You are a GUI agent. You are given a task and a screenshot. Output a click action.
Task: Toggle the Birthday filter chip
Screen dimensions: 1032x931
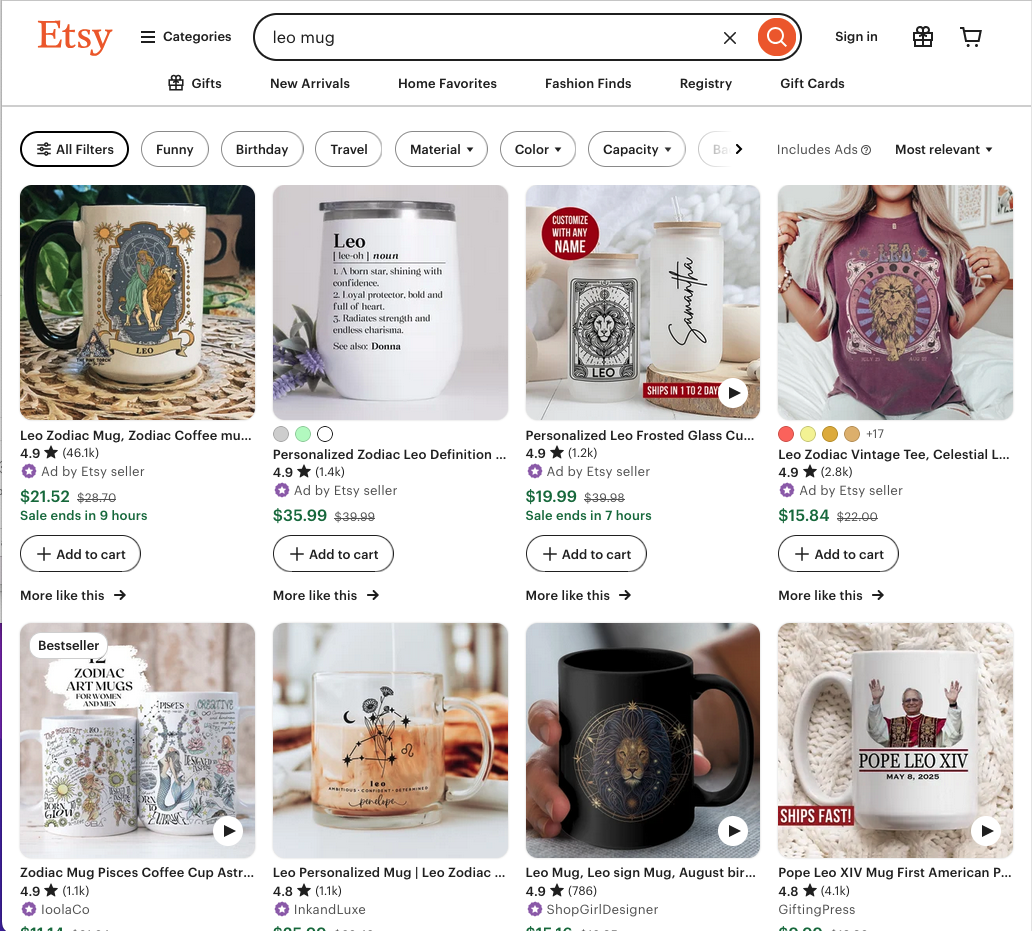tap(261, 149)
